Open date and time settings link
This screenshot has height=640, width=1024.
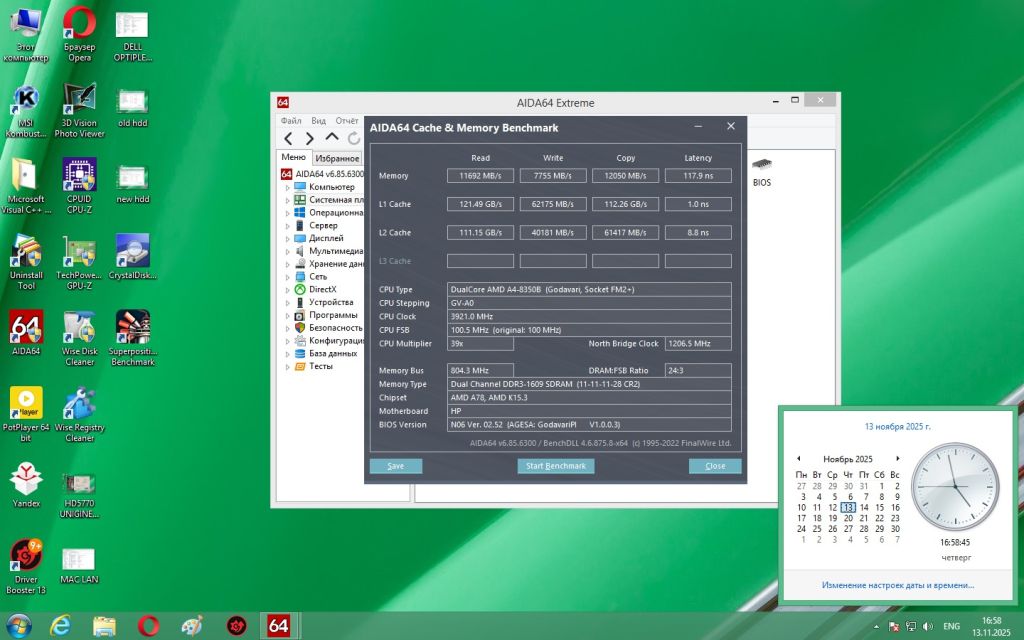tap(897, 585)
